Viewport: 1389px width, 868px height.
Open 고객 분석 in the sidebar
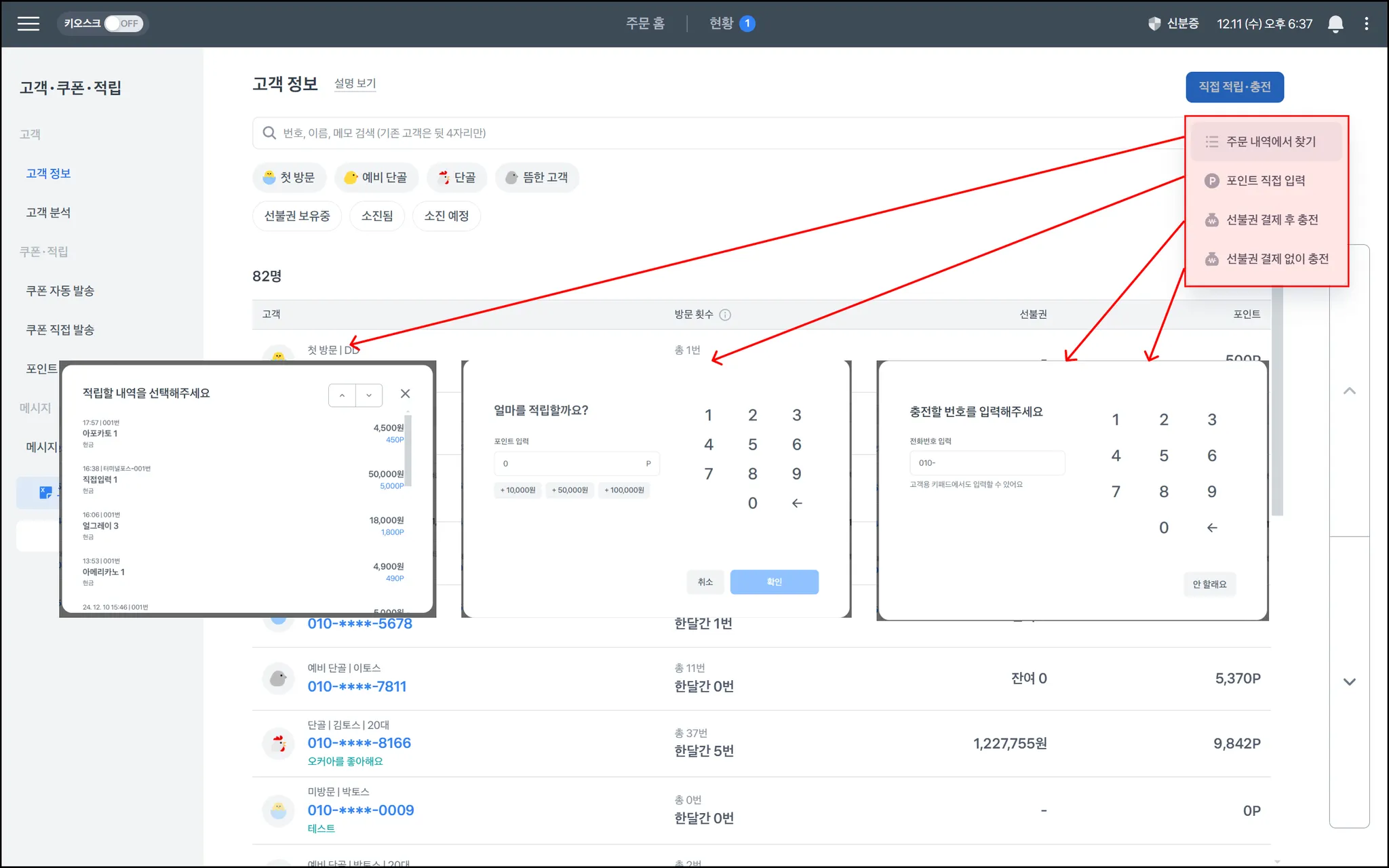tap(48, 213)
